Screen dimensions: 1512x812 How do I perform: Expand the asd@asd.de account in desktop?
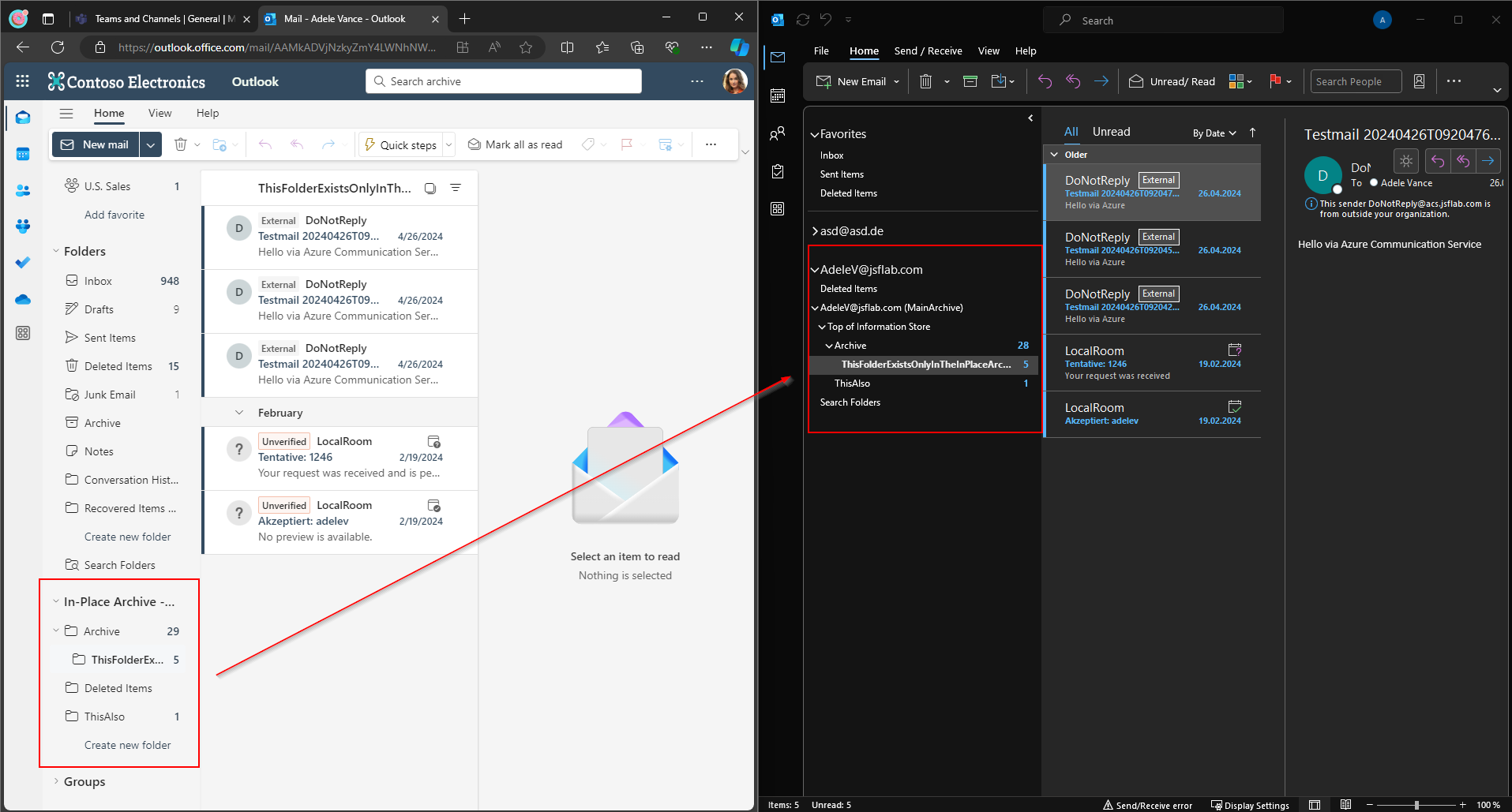tap(815, 231)
